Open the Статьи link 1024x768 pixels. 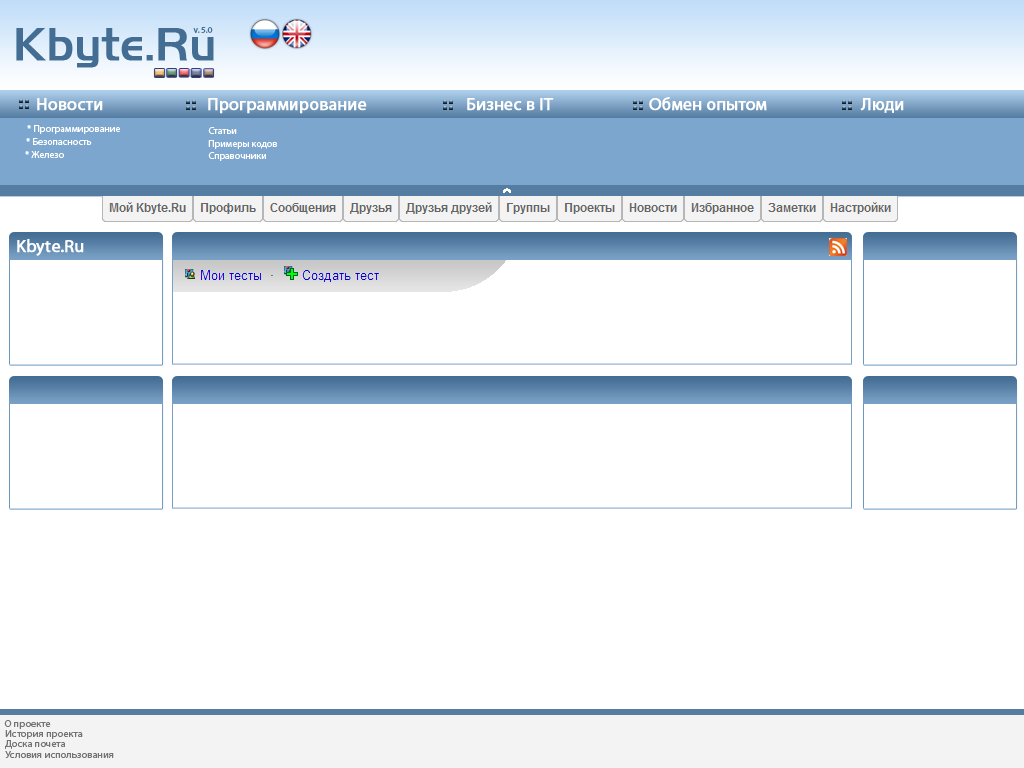pos(222,131)
